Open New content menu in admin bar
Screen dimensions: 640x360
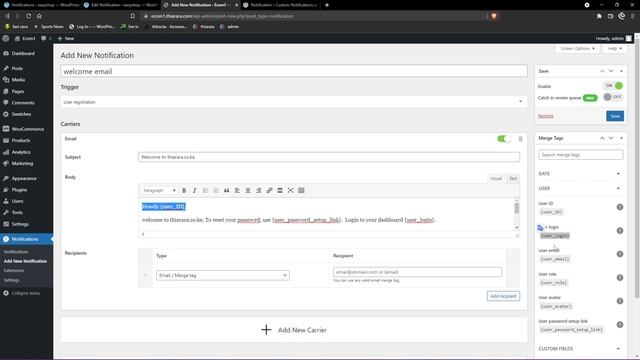pyautogui.click(x=66, y=38)
